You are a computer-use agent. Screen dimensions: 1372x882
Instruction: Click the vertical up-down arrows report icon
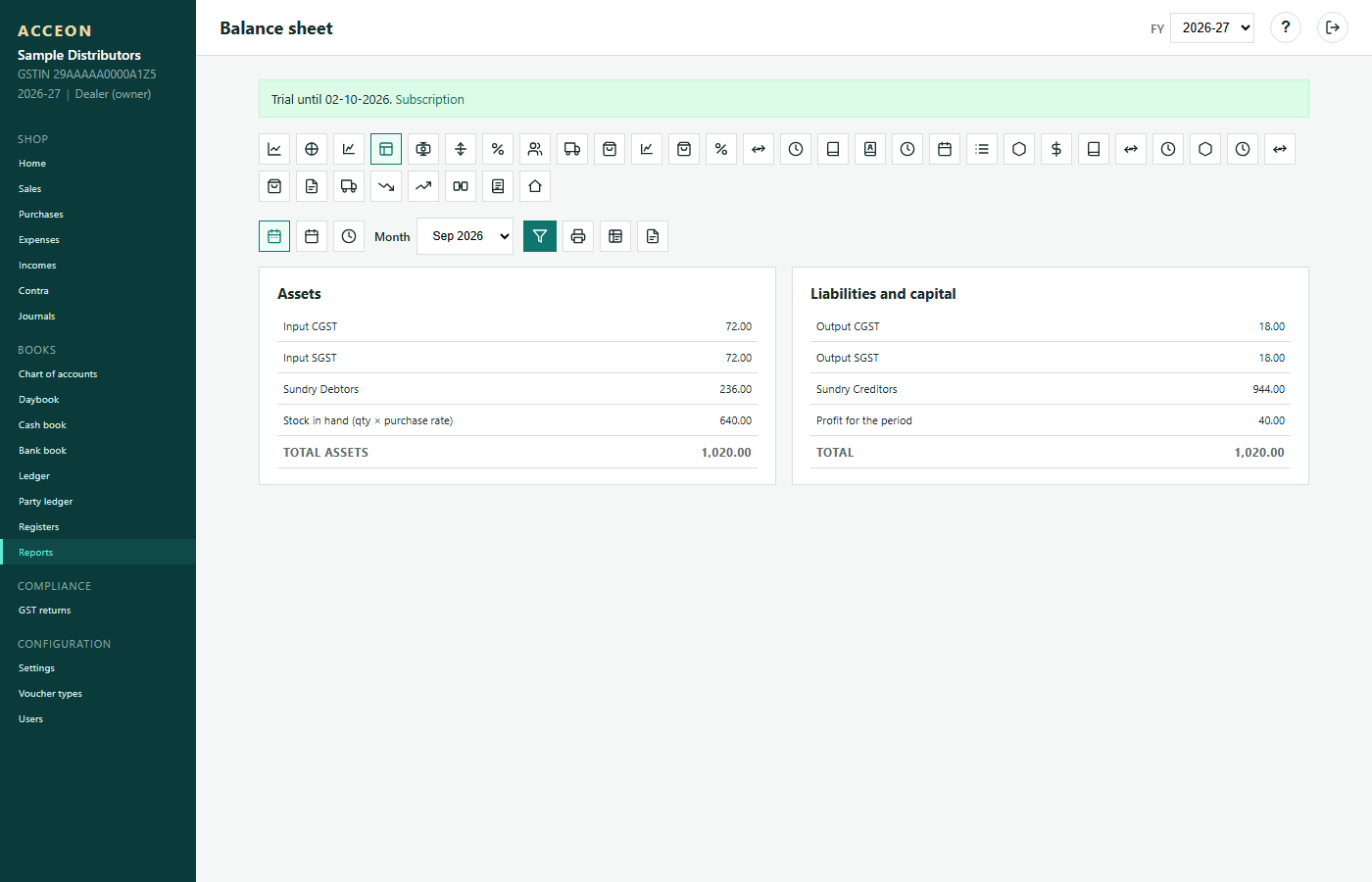tap(461, 149)
